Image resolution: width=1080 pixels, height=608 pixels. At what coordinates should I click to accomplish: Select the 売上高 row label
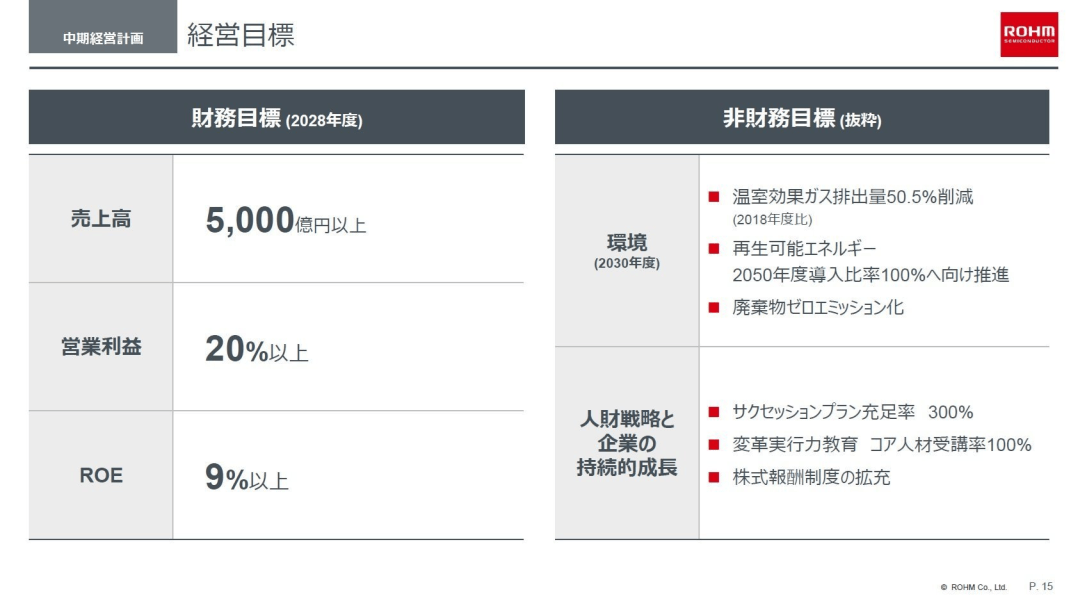tap(101, 219)
